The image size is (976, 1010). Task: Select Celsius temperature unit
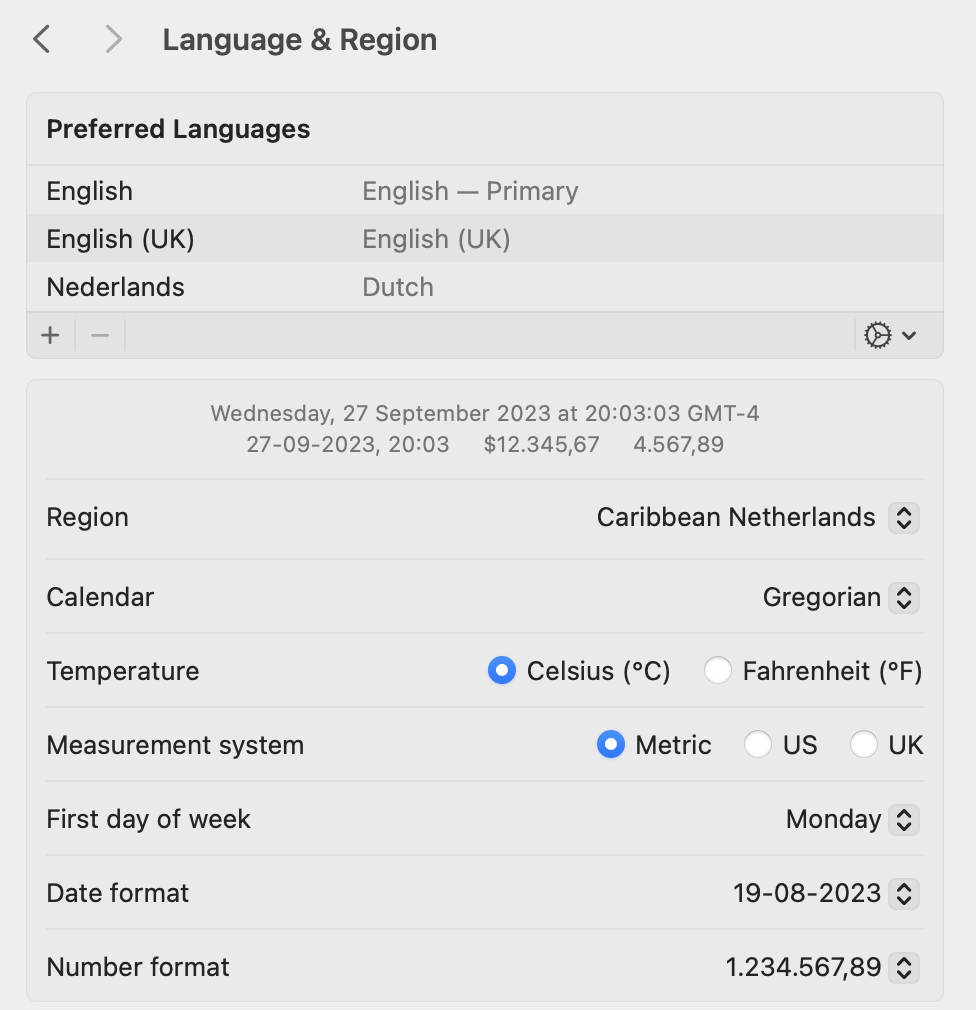[x=502, y=670]
